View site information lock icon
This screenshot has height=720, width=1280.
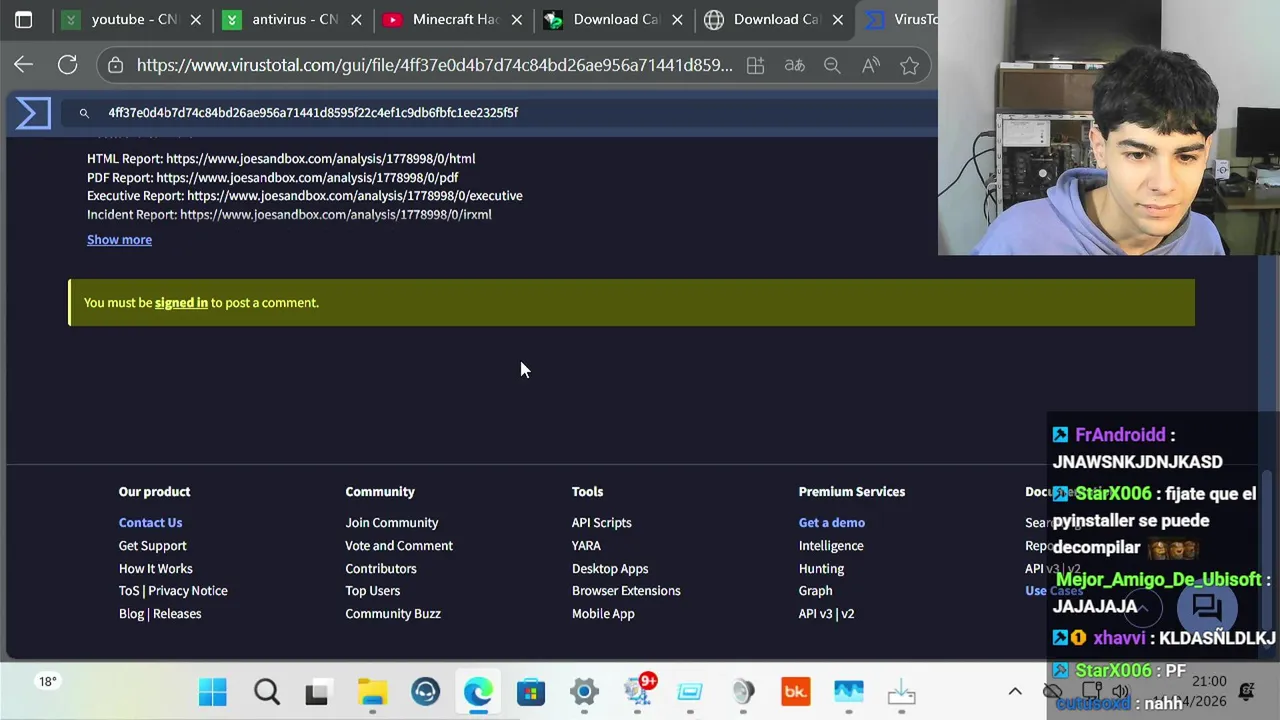click(x=116, y=65)
